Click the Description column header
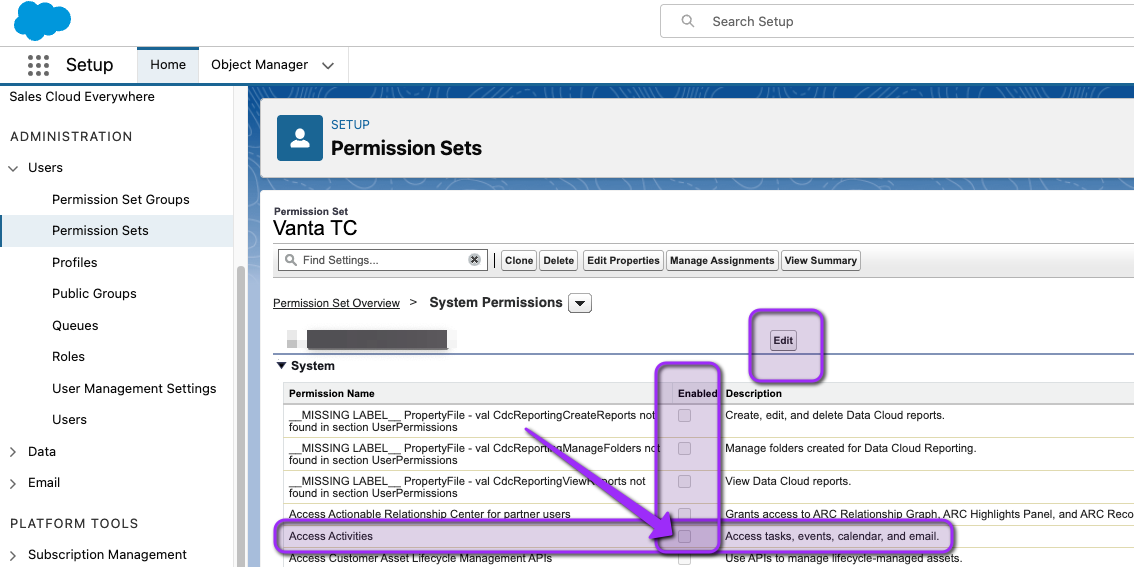The height and width of the screenshot is (567, 1134). coord(753,393)
